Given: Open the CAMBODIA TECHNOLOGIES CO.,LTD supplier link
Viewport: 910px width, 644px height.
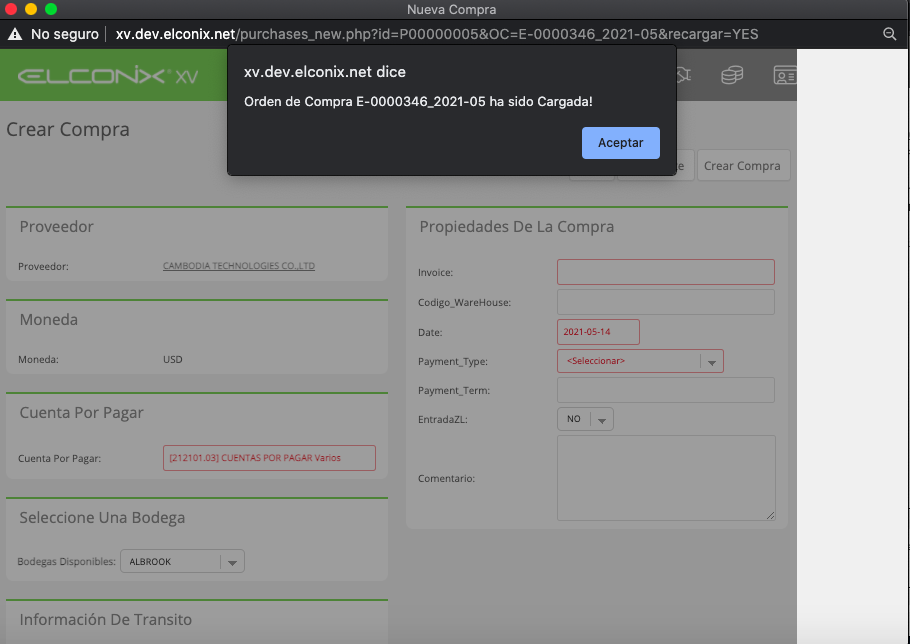Looking at the screenshot, I should (x=239, y=266).
